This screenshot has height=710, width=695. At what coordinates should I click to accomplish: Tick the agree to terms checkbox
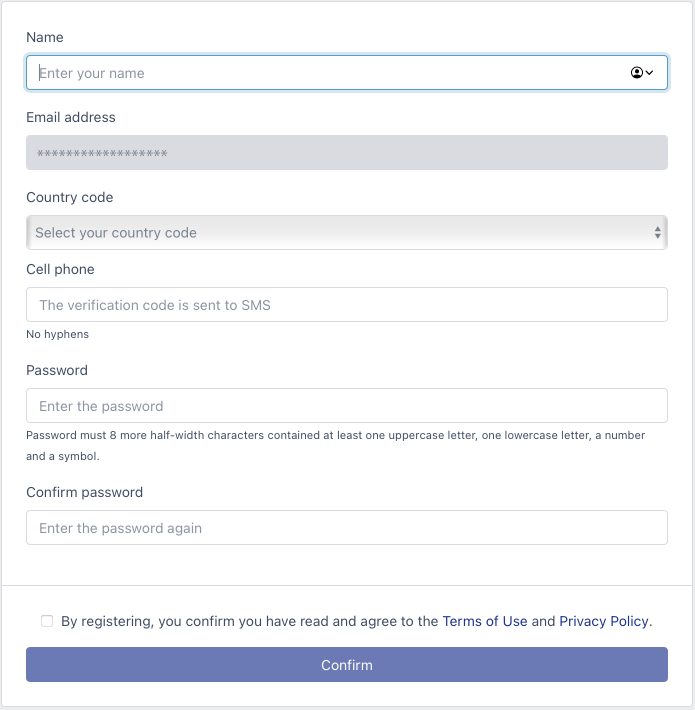pyautogui.click(x=47, y=621)
